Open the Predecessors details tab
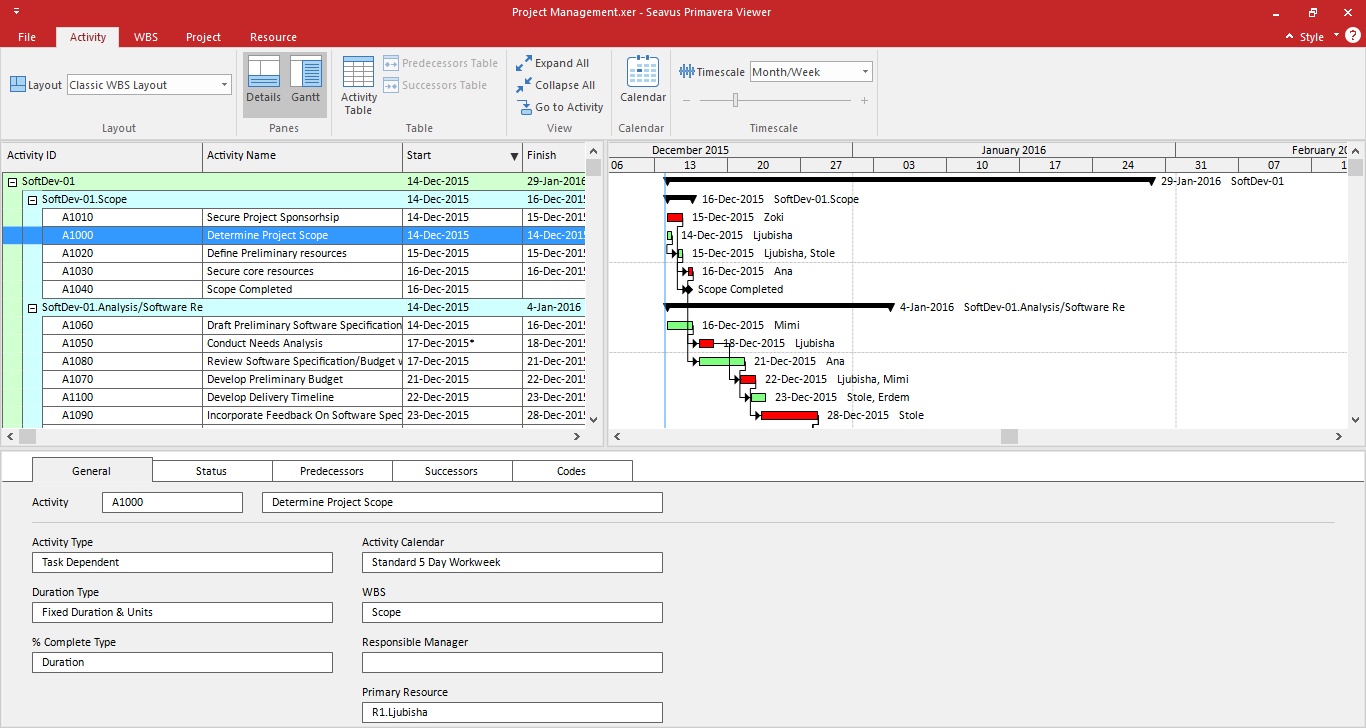This screenshot has height=728, width=1366. coord(332,471)
